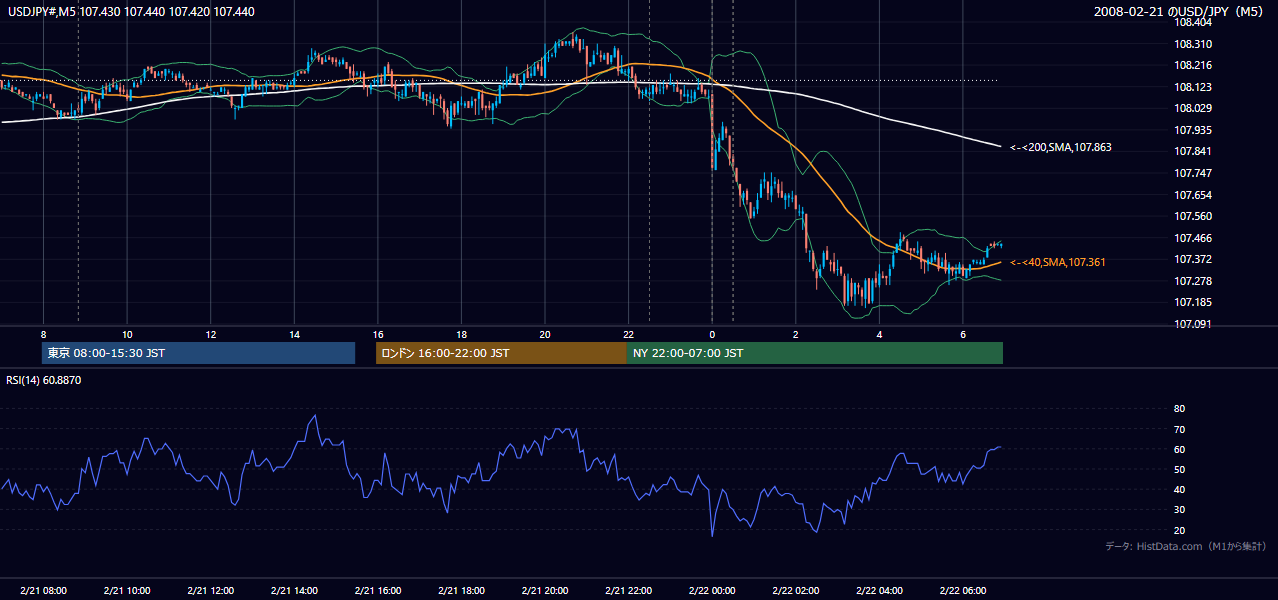Select the London 16:00-22:00 JST session bar

pyautogui.click(x=501, y=353)
